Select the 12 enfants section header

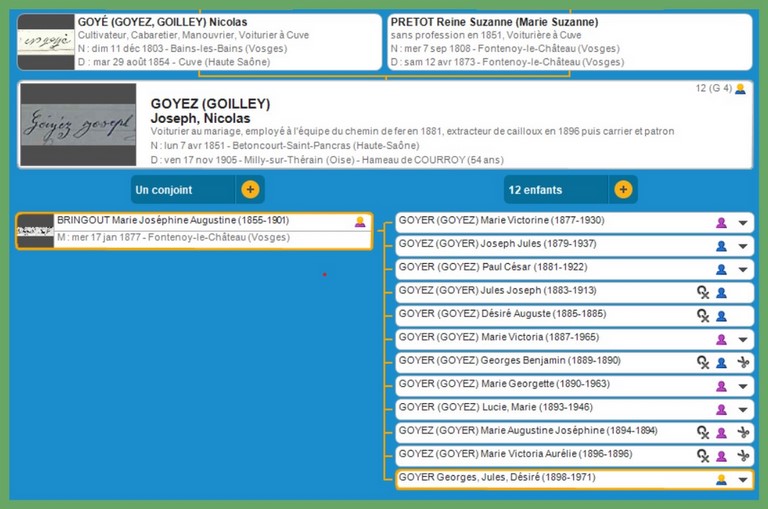tap(555, 189)
